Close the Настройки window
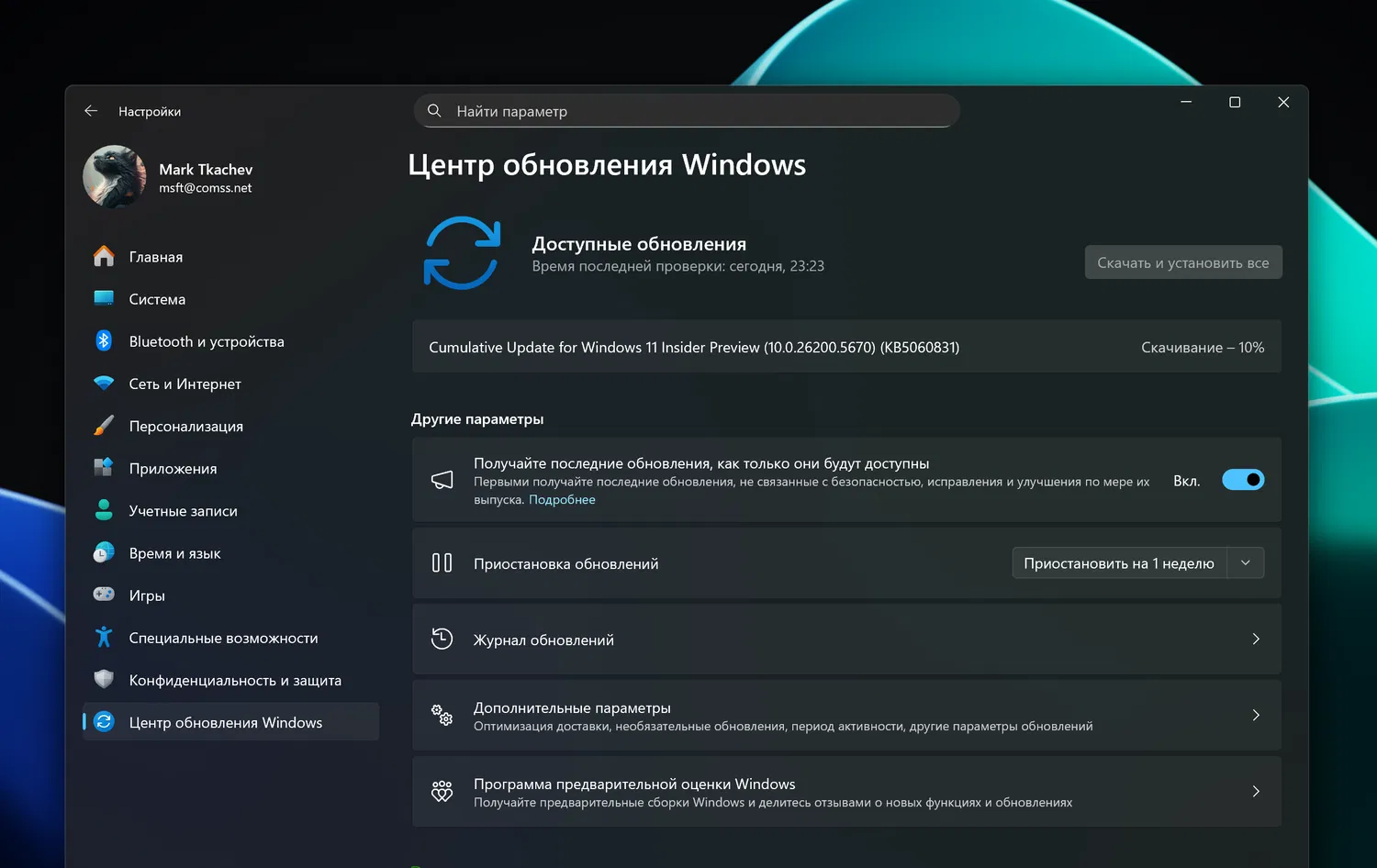Viewport: 1377px width, 868px height. tap(1283, 102)
